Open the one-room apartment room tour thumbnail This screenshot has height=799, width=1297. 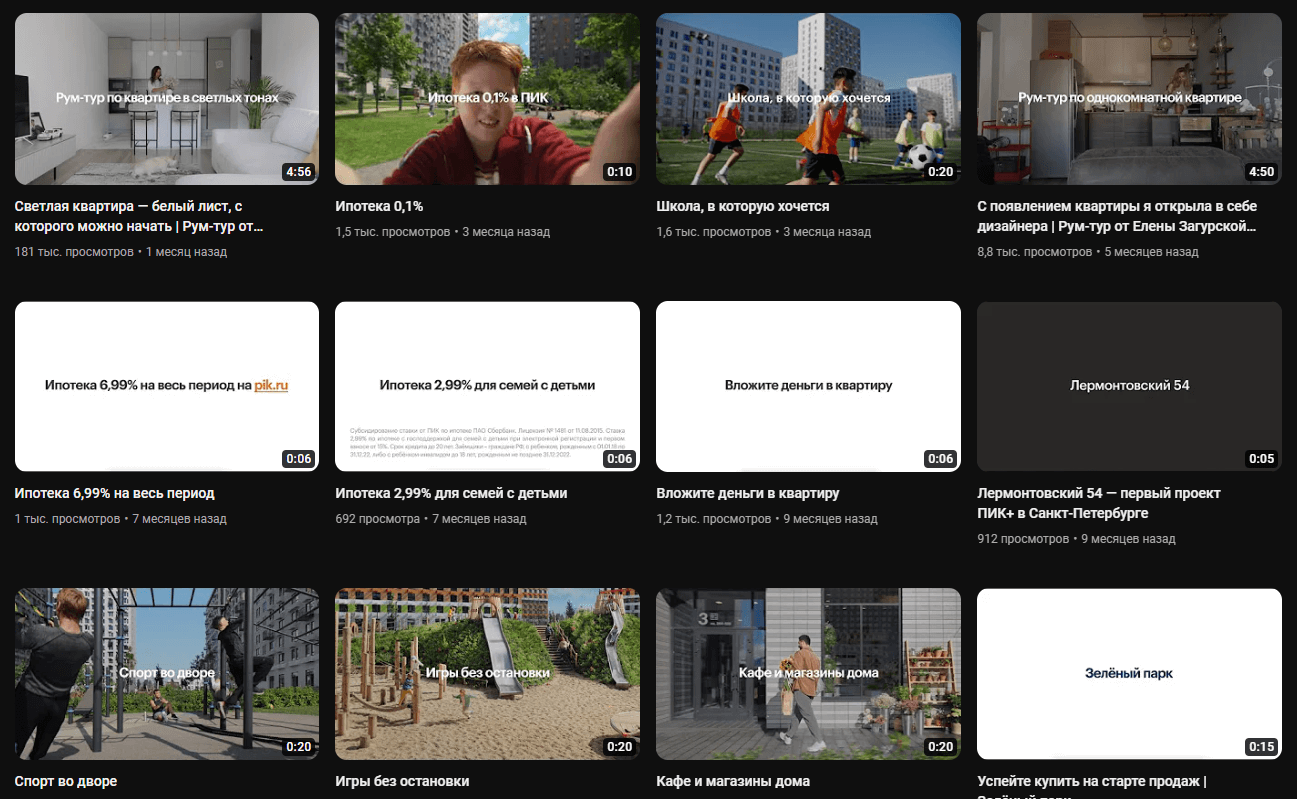pyautogui.click(x=1129, y=99)
